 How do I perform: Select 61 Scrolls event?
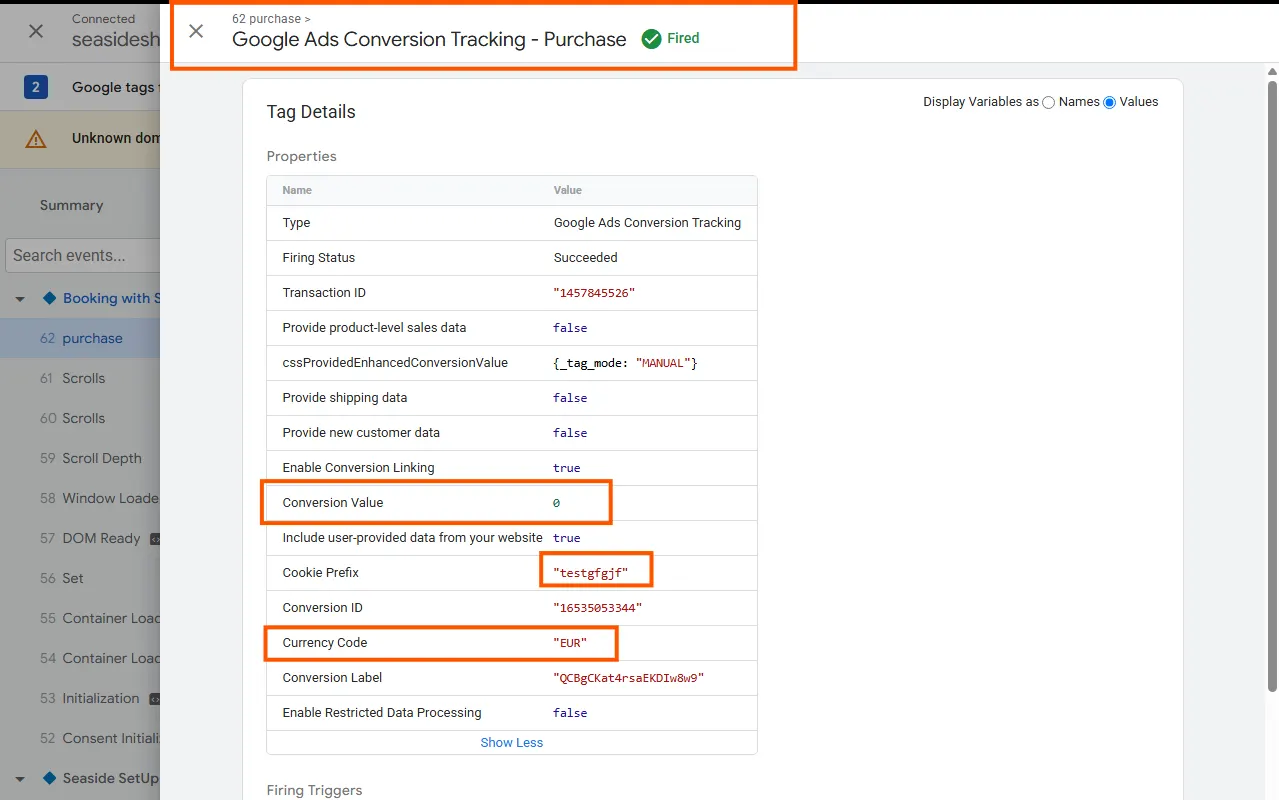tap(80, 378)
